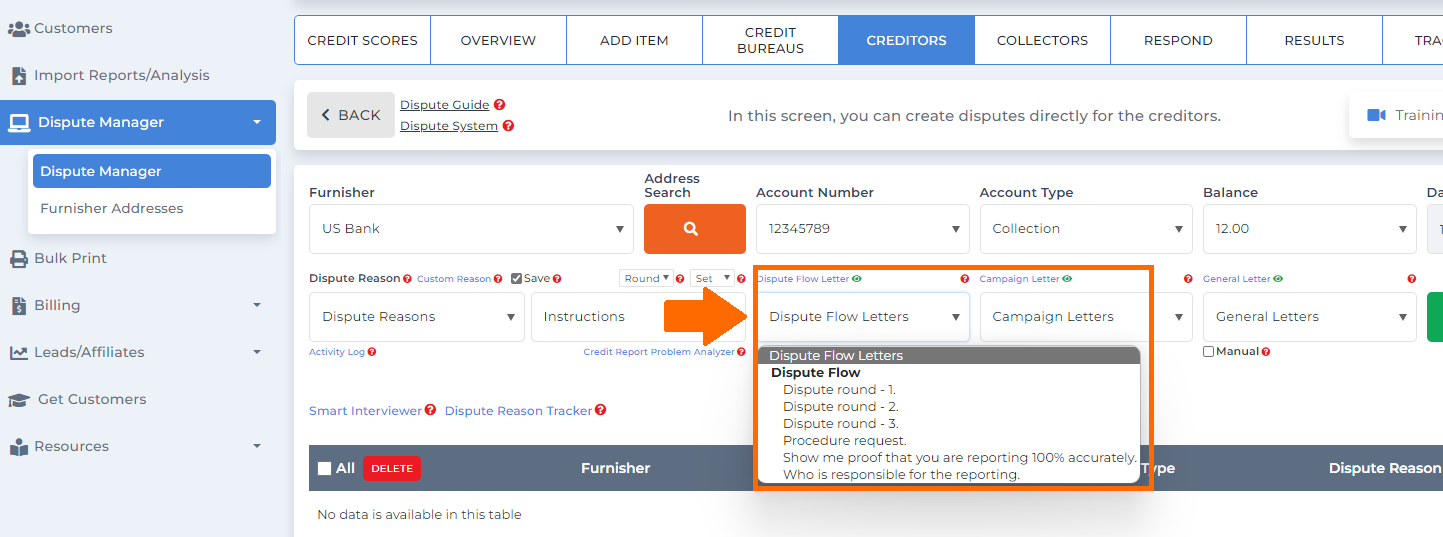Image resolution: width=1443 pixels, height=537 pixels.
Task: Click the Instructions input field
Action: (638, 317)
